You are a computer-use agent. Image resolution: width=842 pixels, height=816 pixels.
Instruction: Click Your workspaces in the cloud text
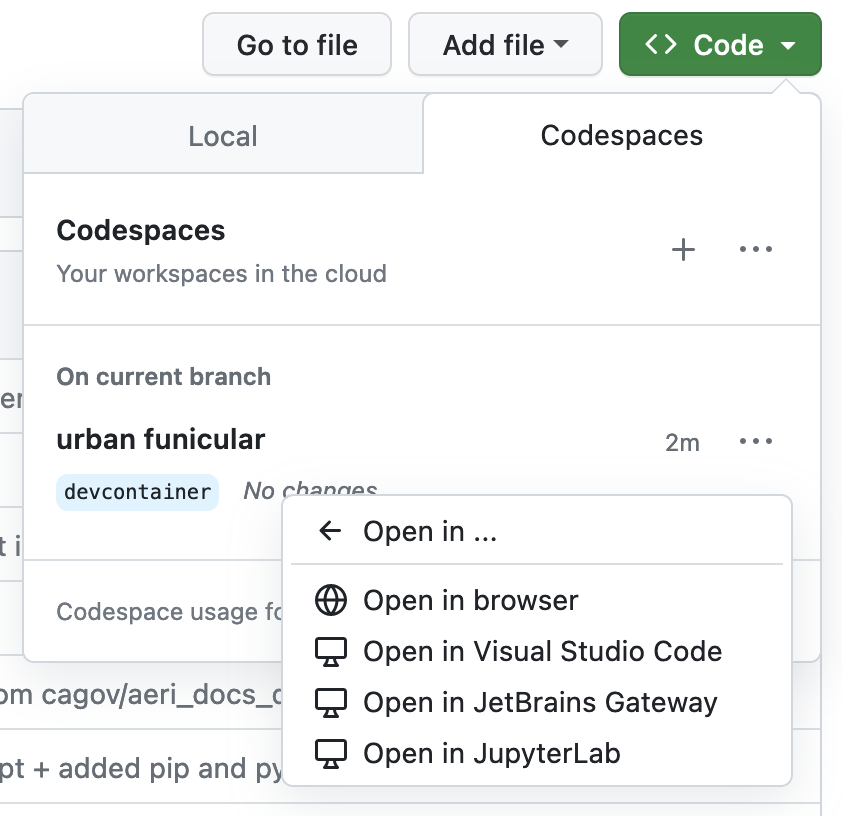pos(221,274)
